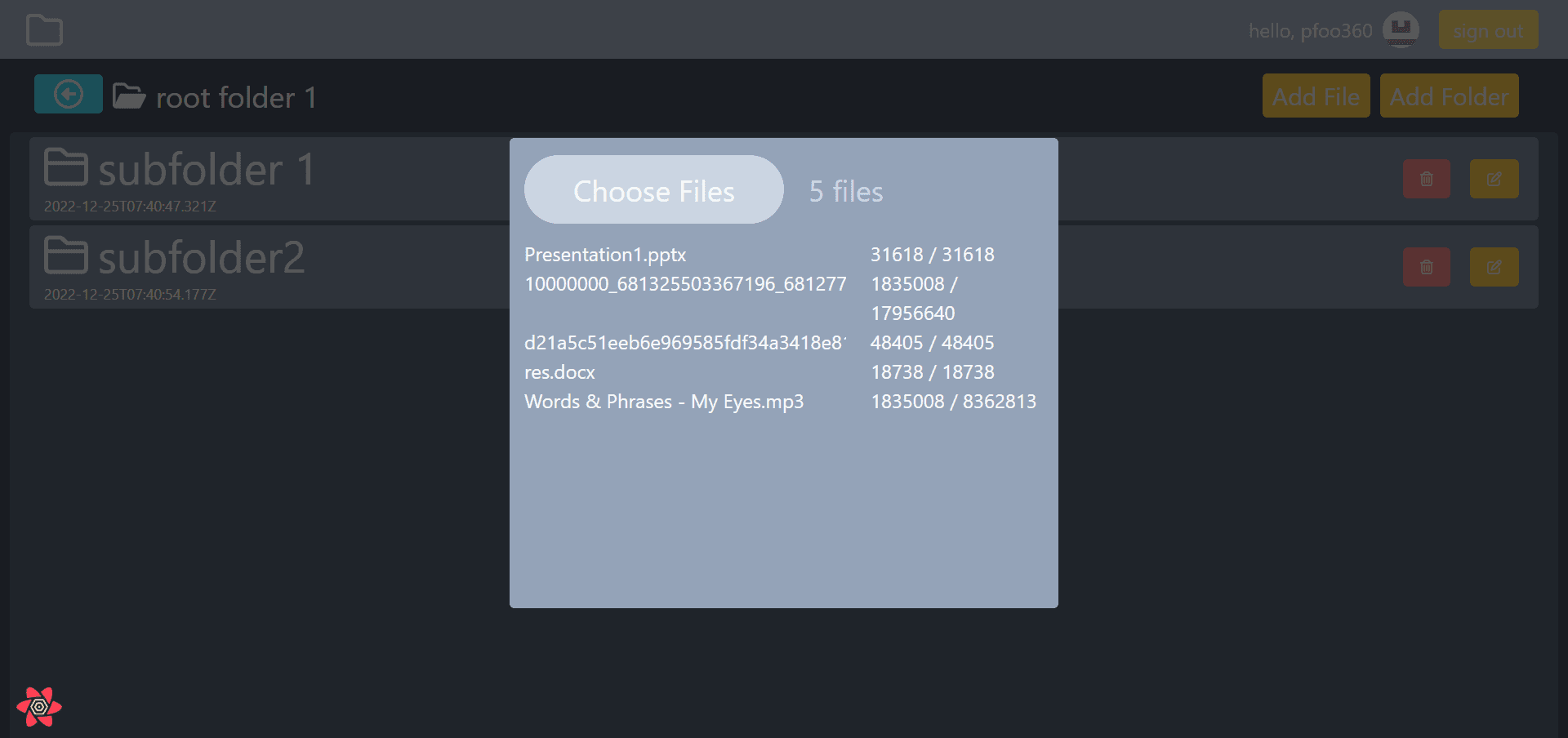Select Words & Phrases - My Eyes.mp3 entry
This screenshot has width=1568, height=738.
tap(664, 402)
